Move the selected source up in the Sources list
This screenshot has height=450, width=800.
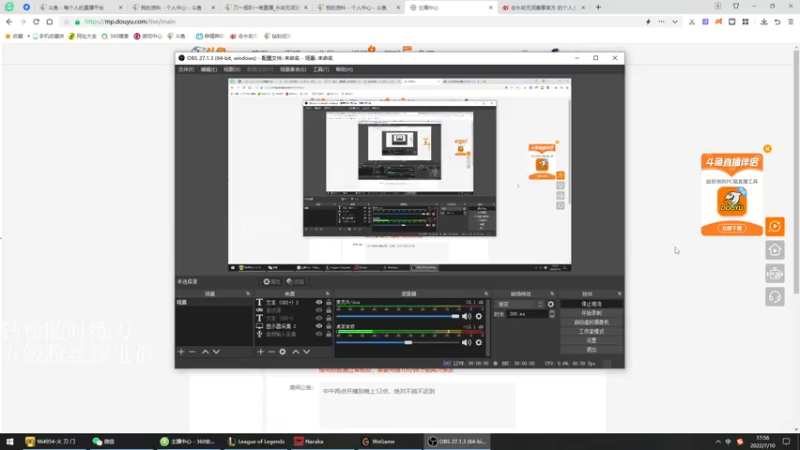coord(295,352)
